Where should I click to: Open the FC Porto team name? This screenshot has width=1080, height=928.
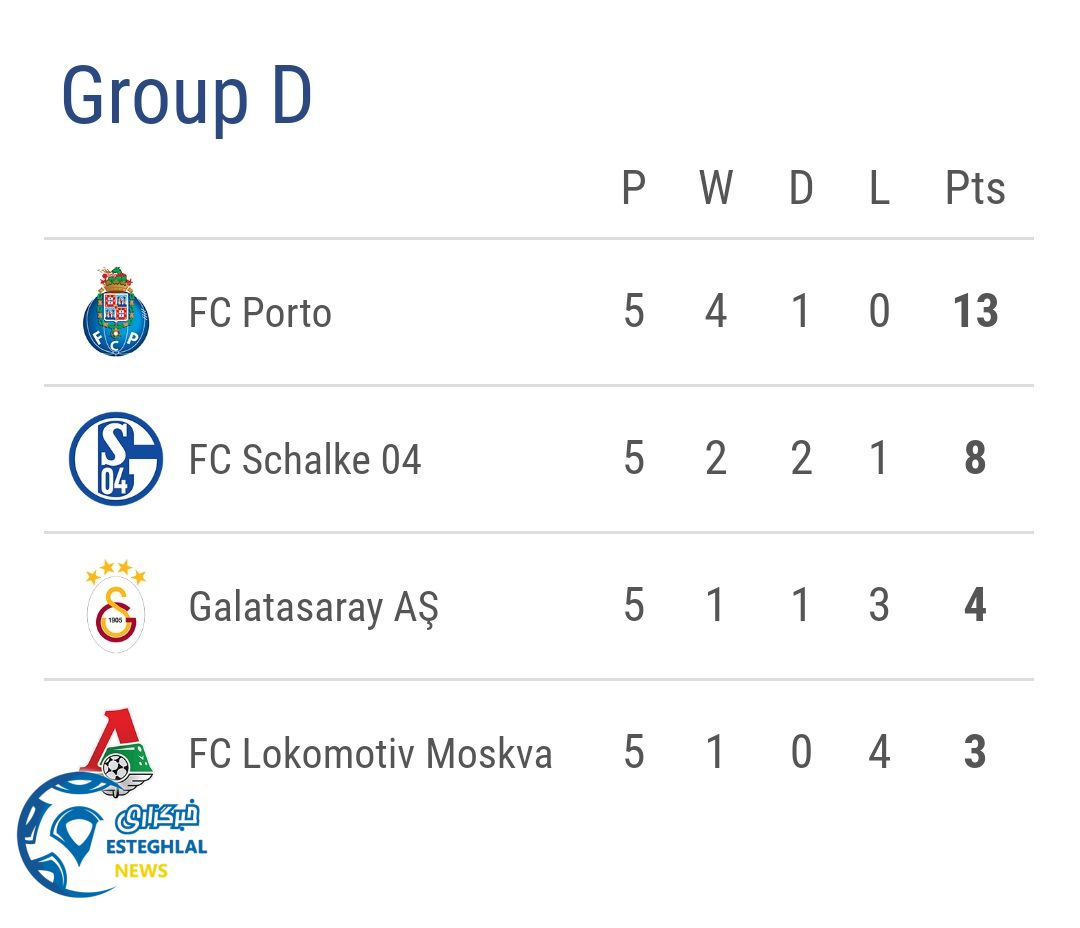[x=260, y=313]
